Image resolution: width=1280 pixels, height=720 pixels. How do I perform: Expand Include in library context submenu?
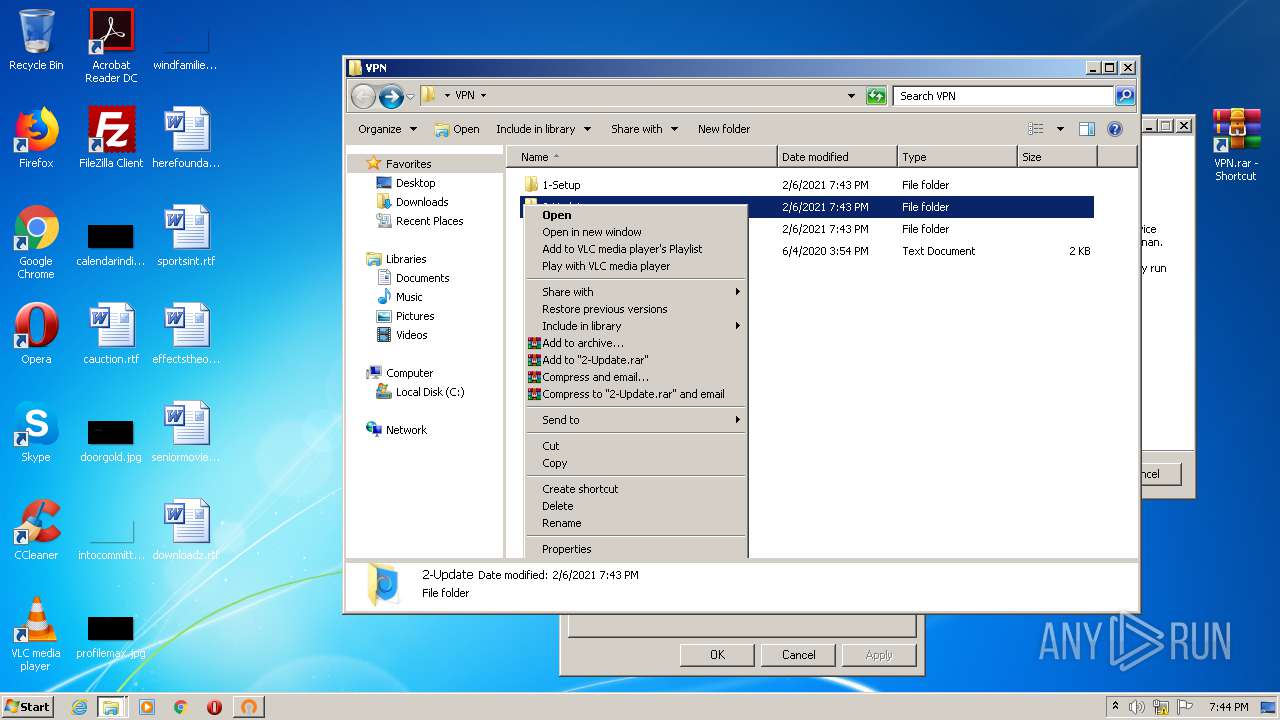(636, 326)
